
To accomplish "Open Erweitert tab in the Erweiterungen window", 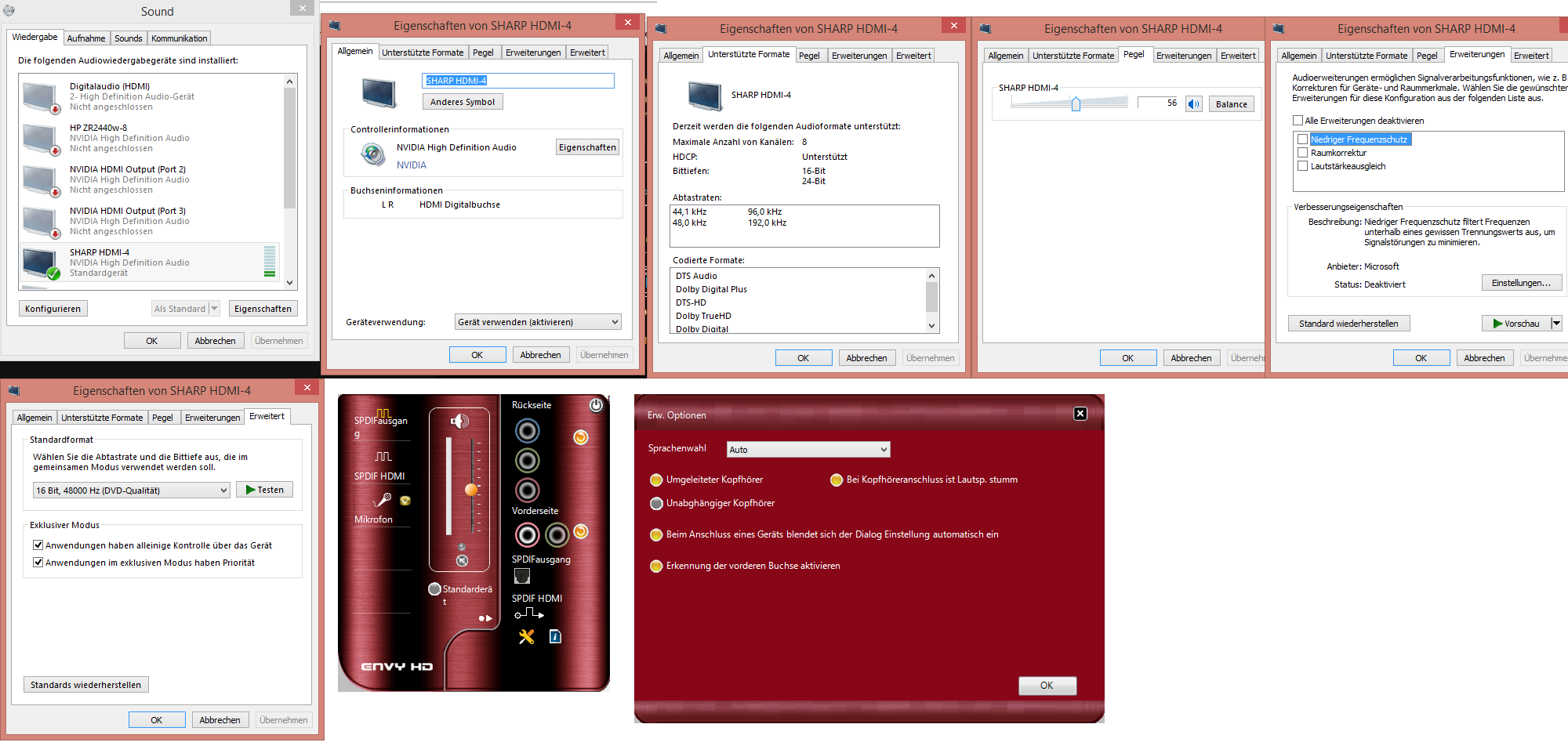I will pos(1531,56).
